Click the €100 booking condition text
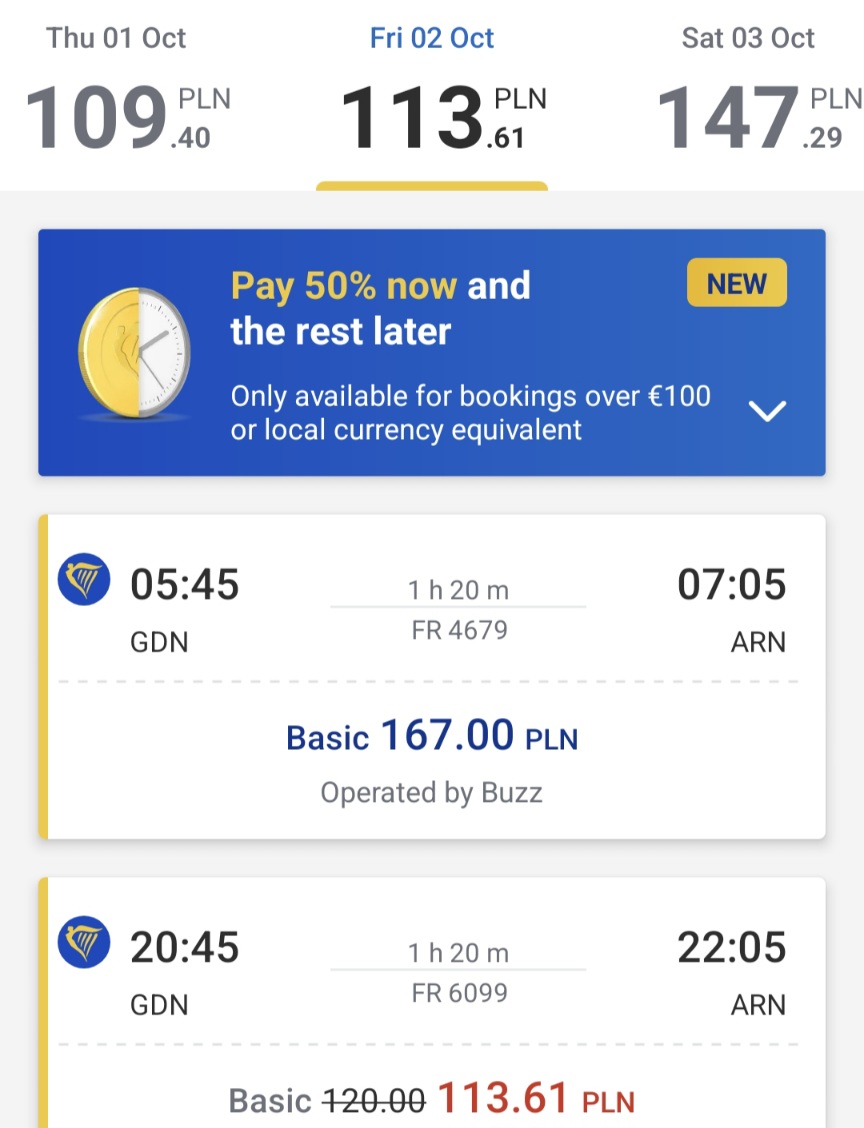This screenshot has height=1128, width=864. pyautogui.click(x=470, y=413)
